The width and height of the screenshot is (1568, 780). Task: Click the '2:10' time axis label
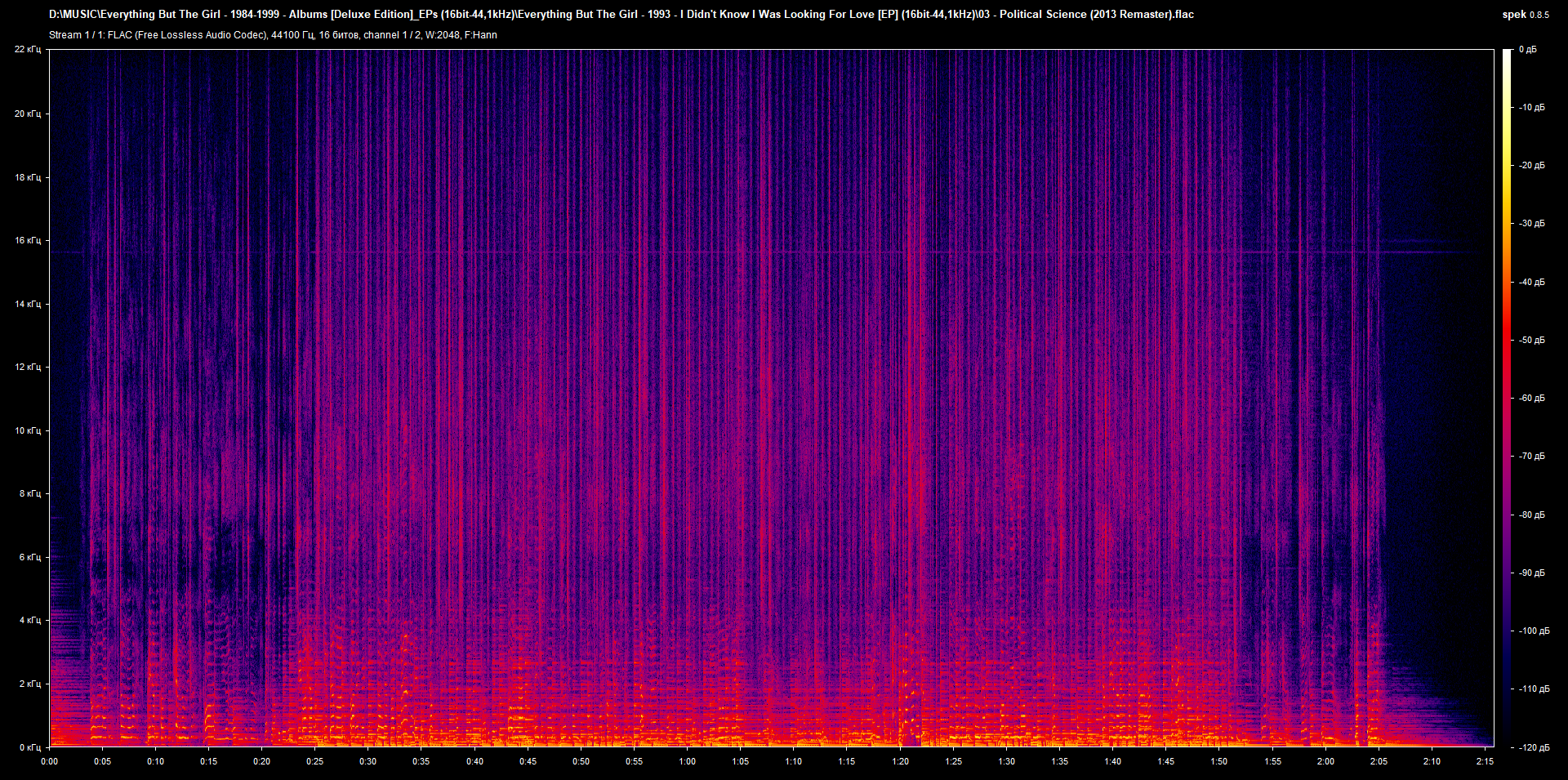click(x=1432, y=761)
